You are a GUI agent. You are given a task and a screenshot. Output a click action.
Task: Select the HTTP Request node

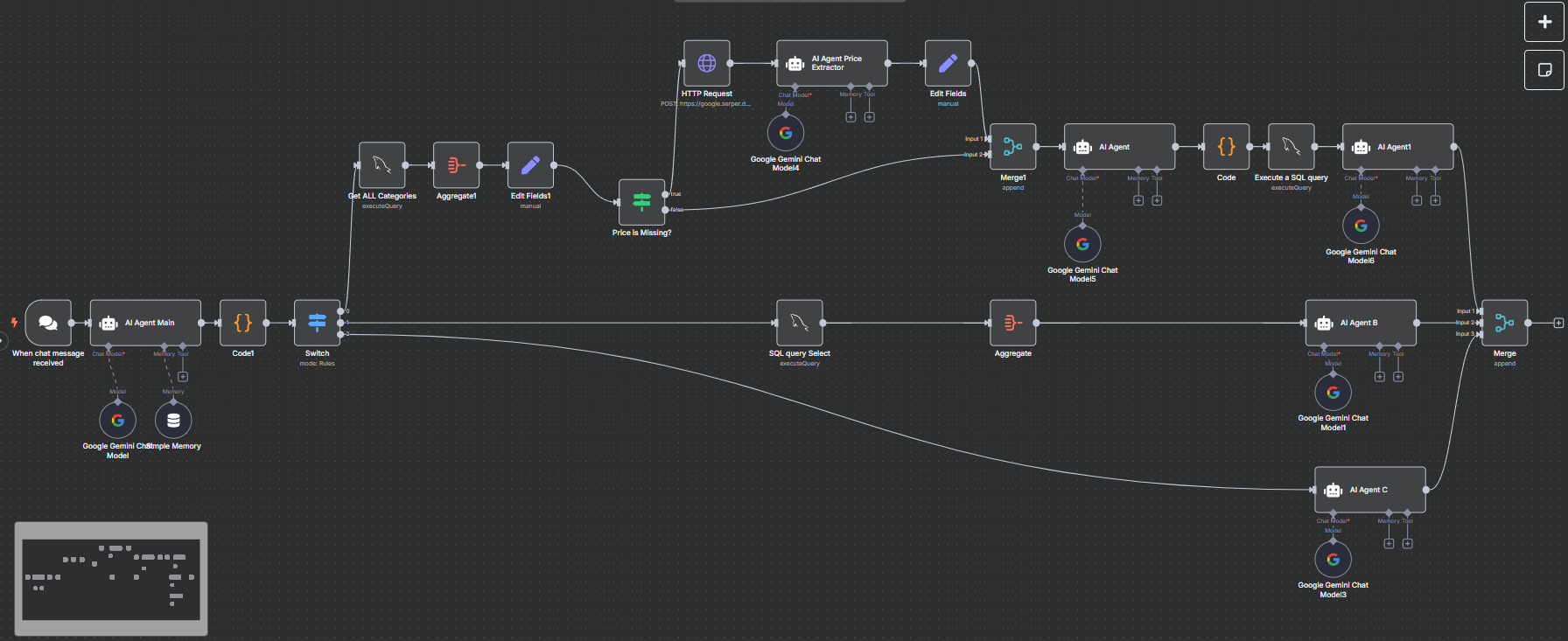(707, 63)
